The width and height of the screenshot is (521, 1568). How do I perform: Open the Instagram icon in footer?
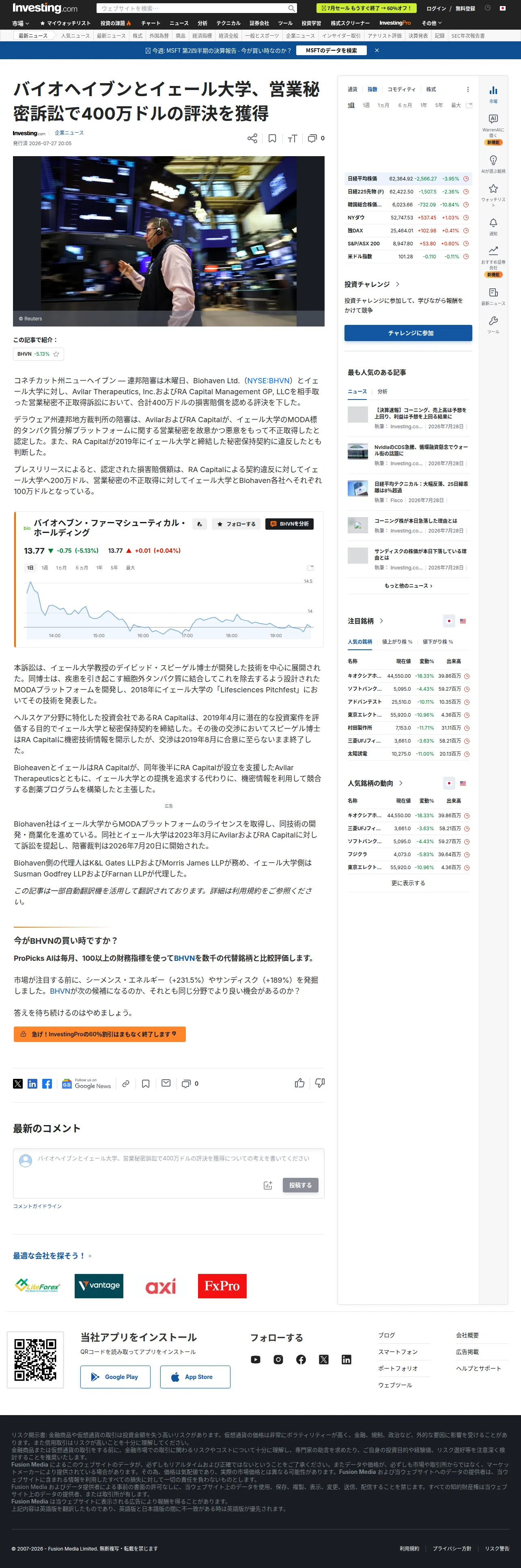278,1359
